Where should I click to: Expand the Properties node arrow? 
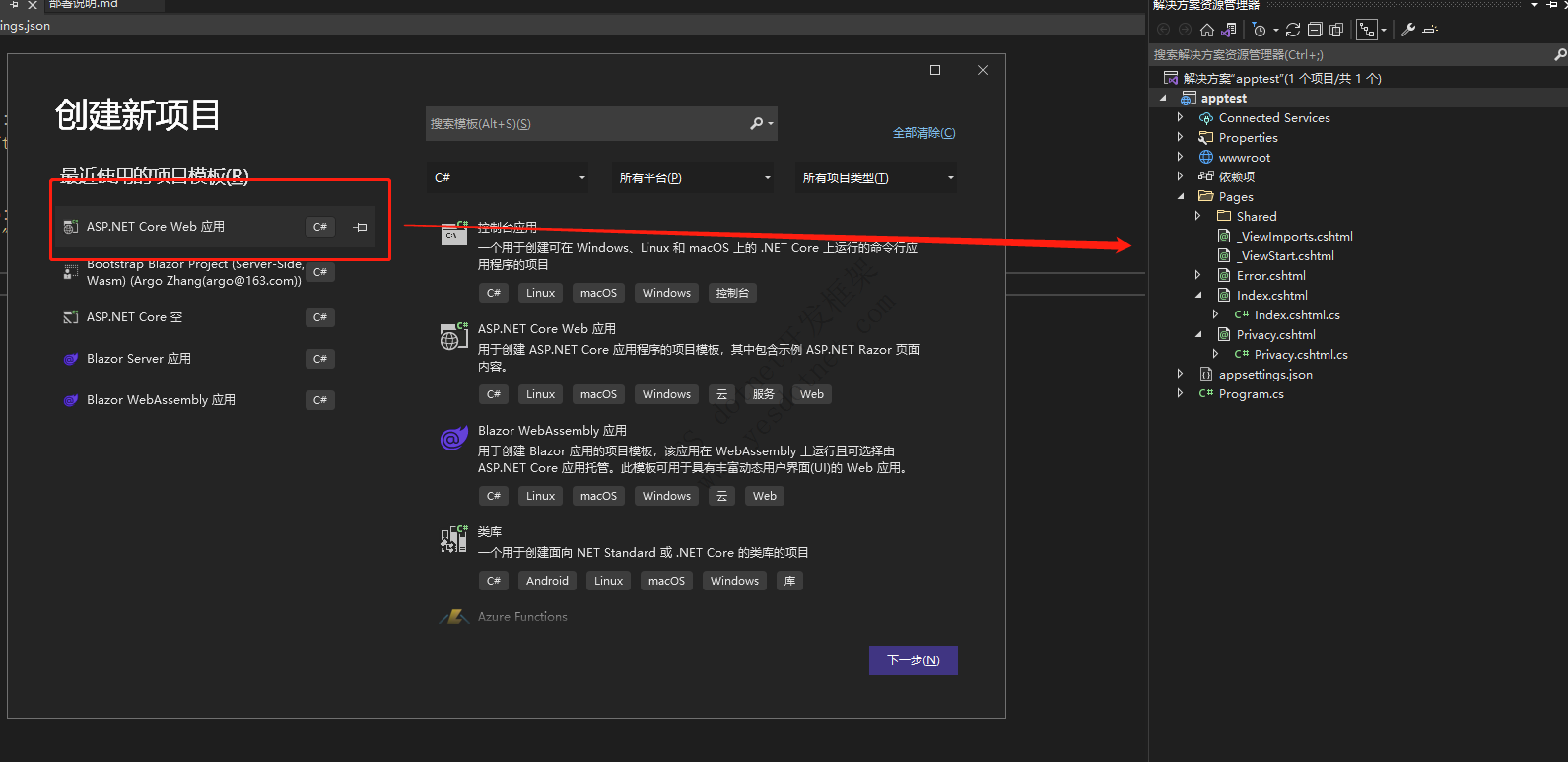(1181, 137)
